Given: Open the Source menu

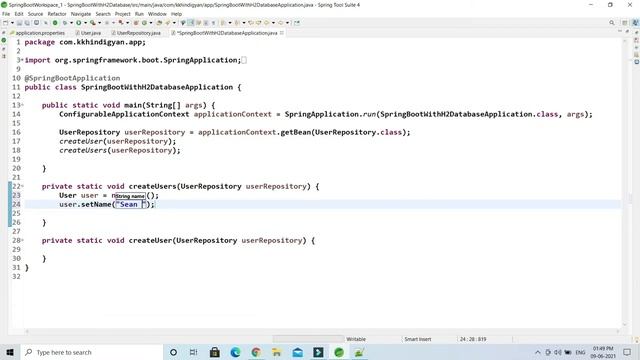Looking at the screenshot, I should (x=35, y=14).
